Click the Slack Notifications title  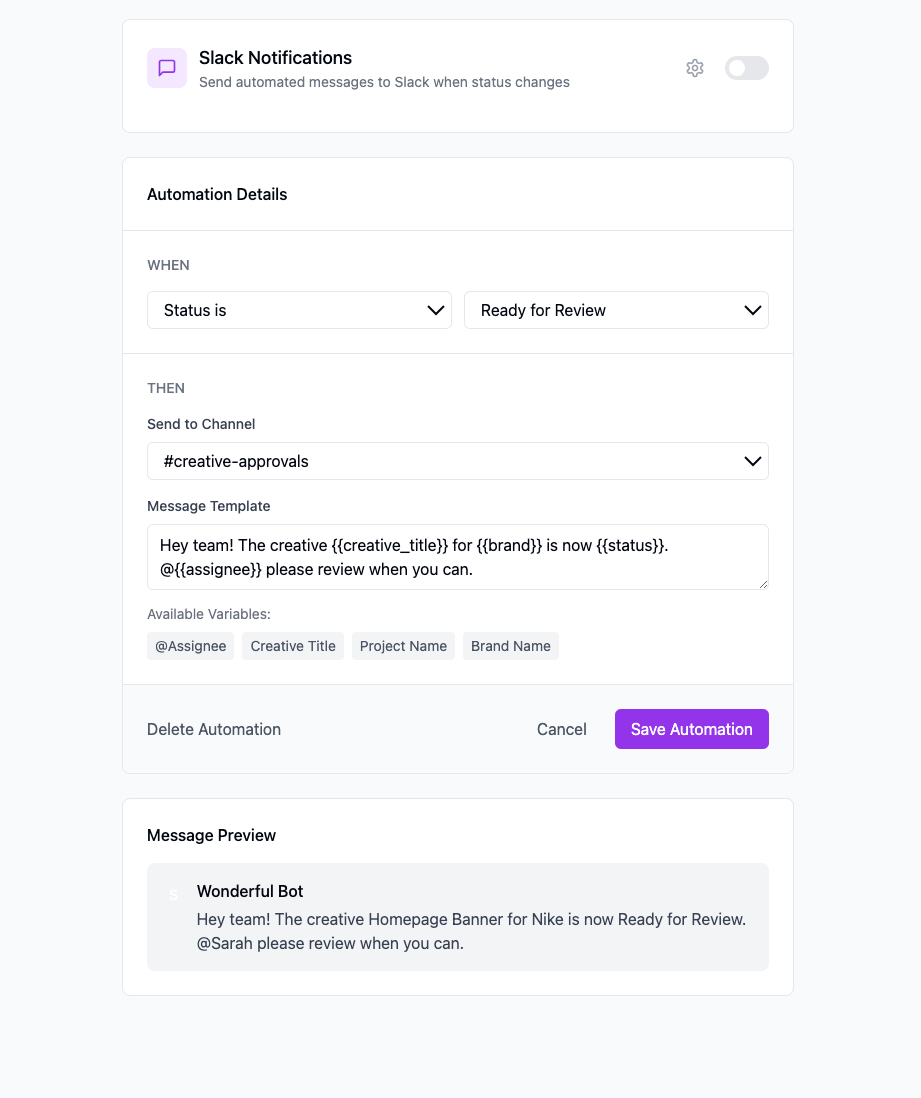(275, 58)
